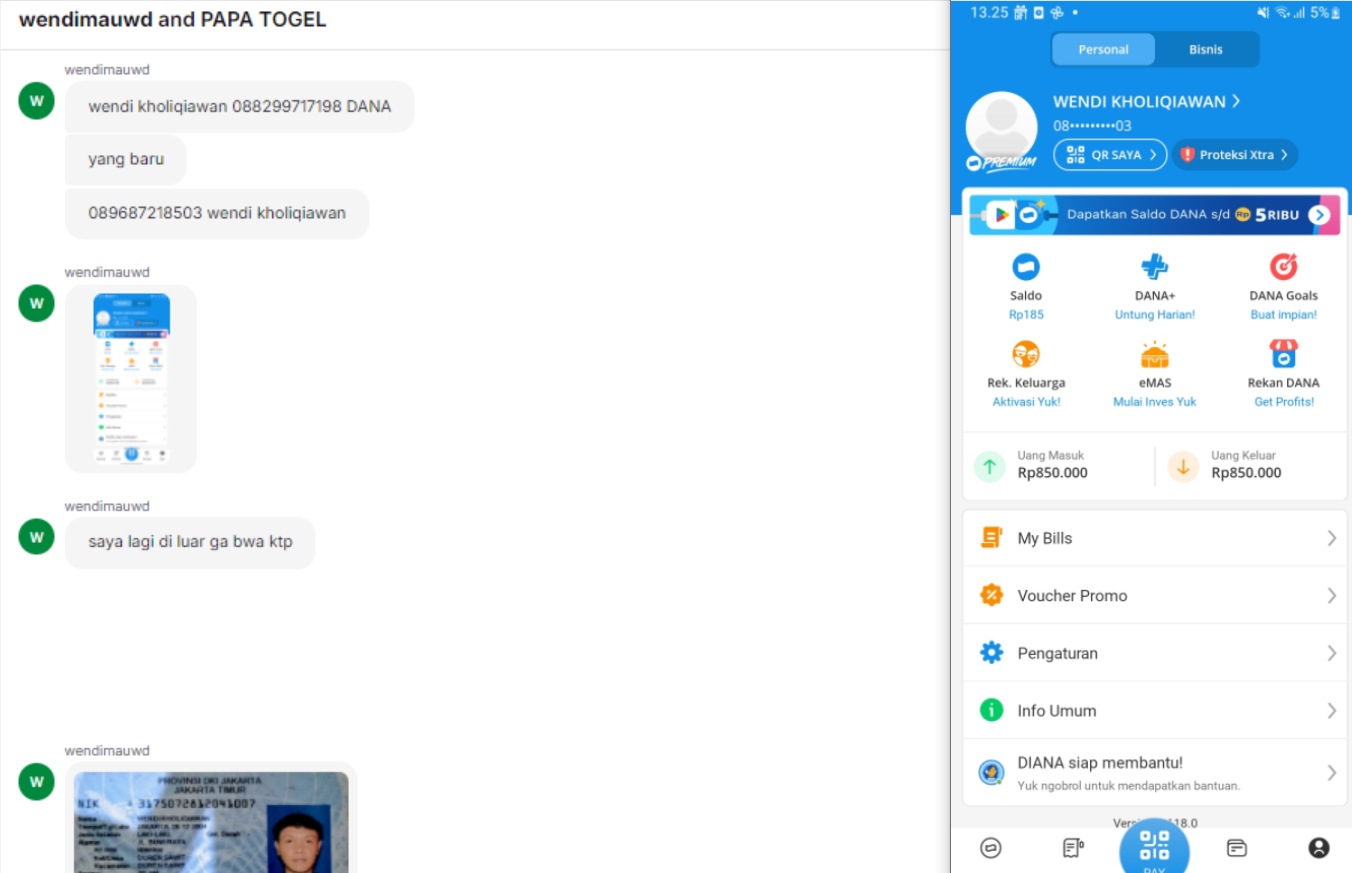Click the battery icon in status bar
Image resolution: width=1352 pixels, height=873 pixels.
coord(1336,13)
